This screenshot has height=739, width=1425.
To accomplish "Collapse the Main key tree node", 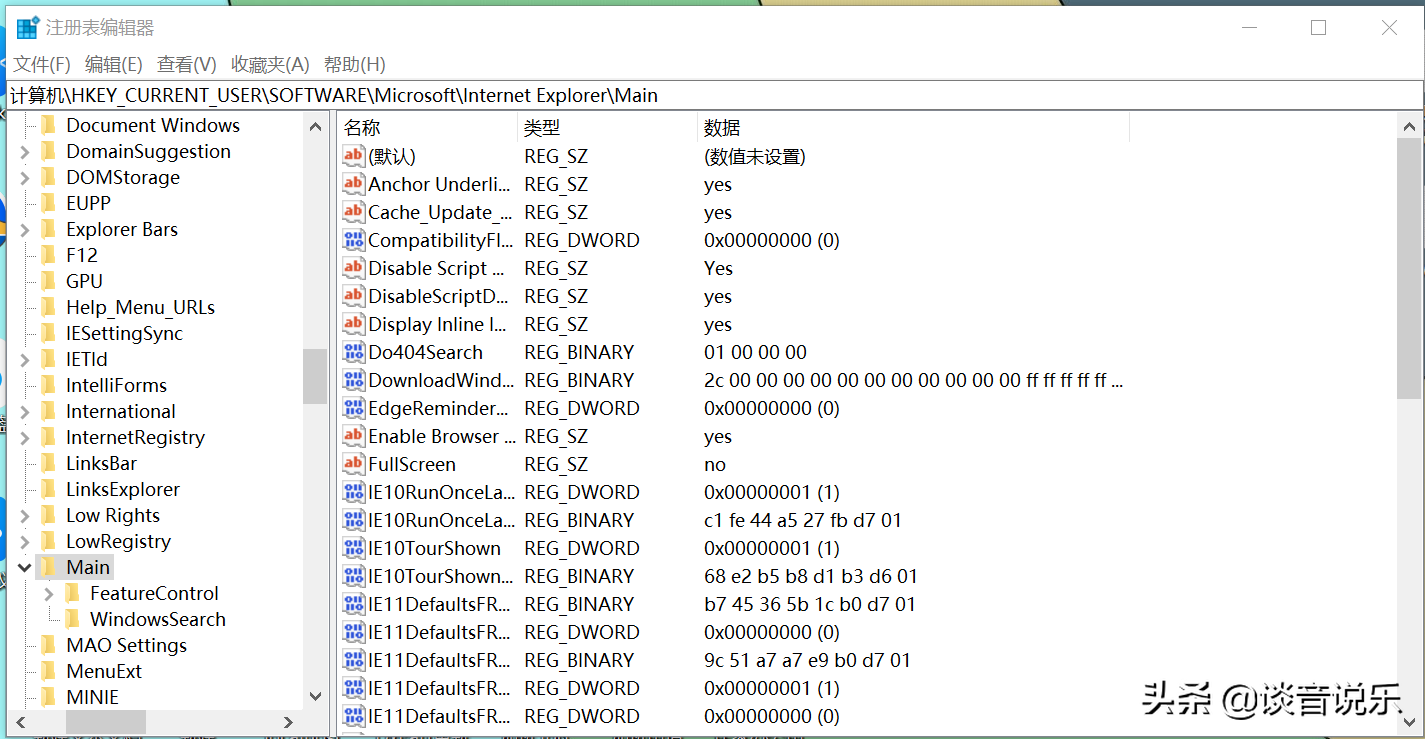I will [x=24, y=567].
